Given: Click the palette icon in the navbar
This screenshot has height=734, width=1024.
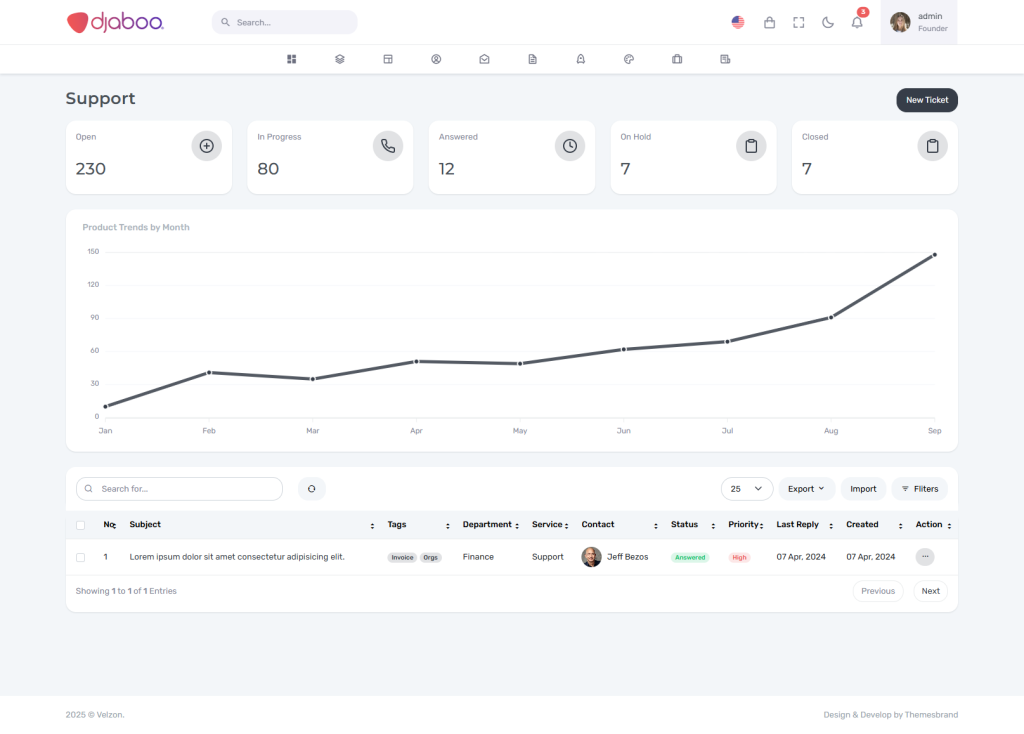Looking at the screenshot, I should tap(629, 59).
